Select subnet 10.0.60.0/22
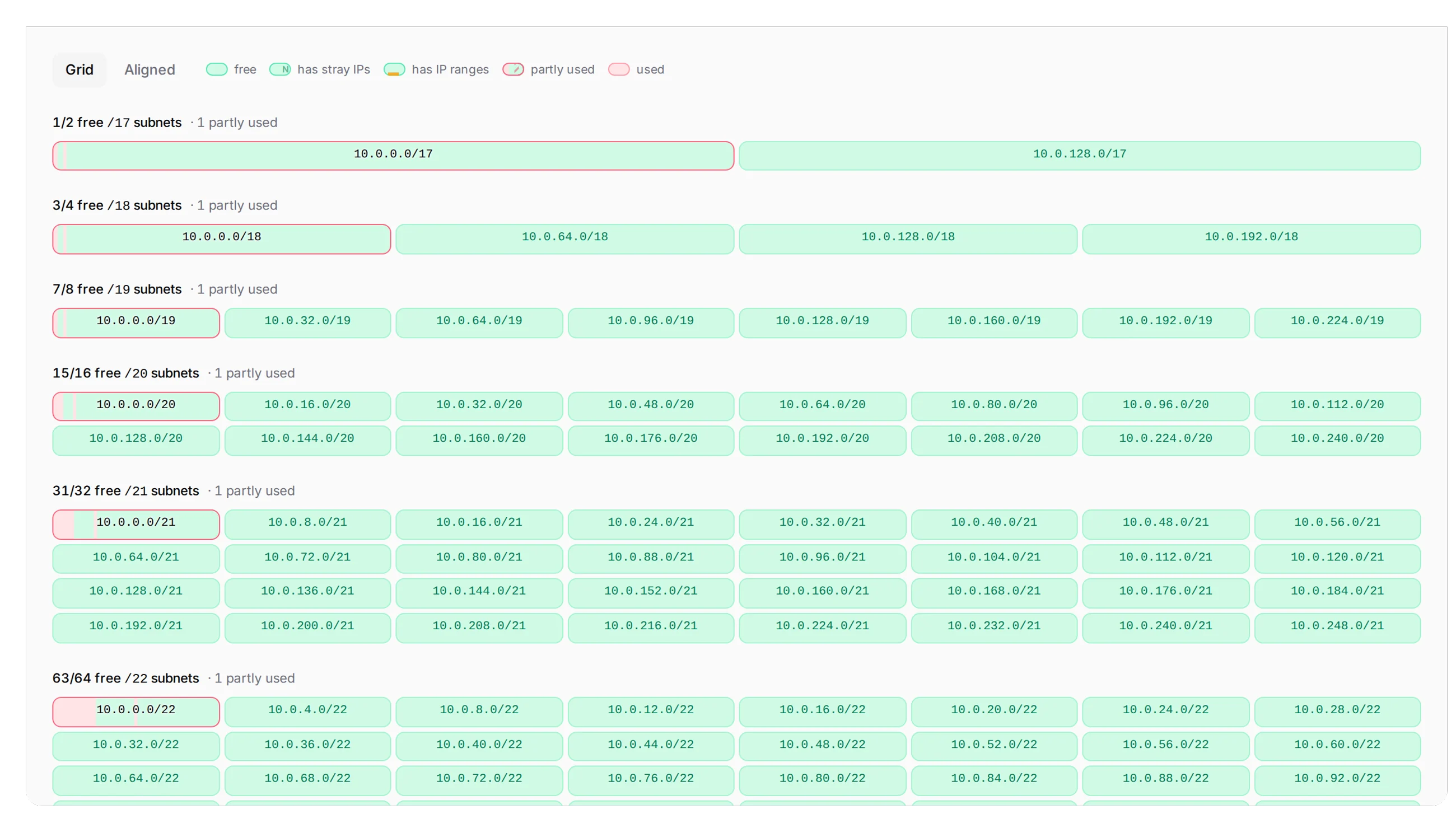1456x814 pixels. 1337,746
